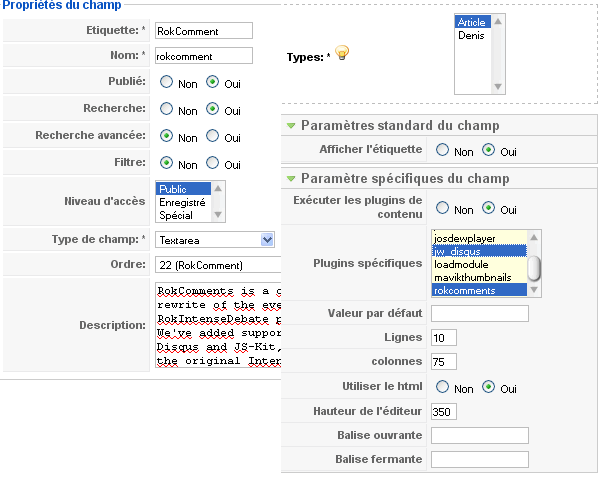The height and width of the screenshot is (480, 600).
Task: Click Types list scroll up arrow
Action: click(498, 21)
